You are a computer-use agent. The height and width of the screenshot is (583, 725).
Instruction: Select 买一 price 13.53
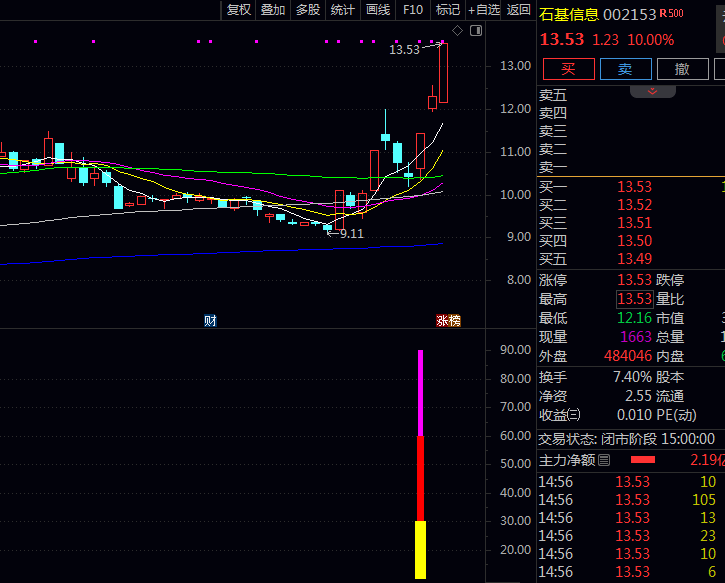[x=634, y=187]
